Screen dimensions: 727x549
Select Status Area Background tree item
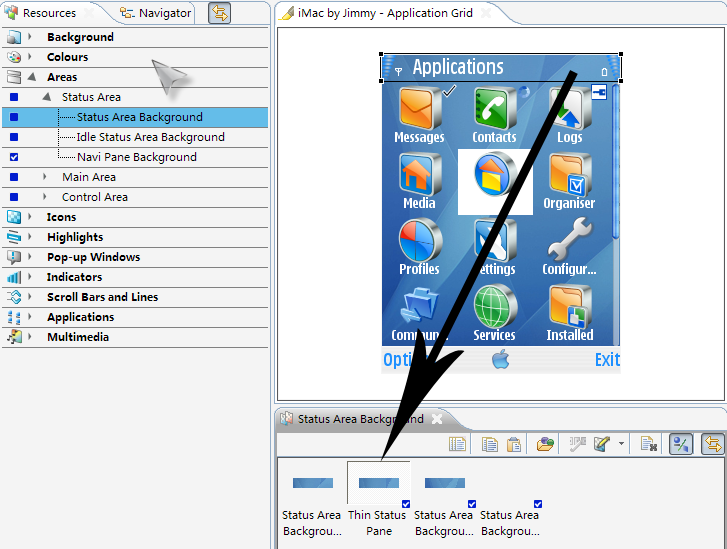pos(140,117)
